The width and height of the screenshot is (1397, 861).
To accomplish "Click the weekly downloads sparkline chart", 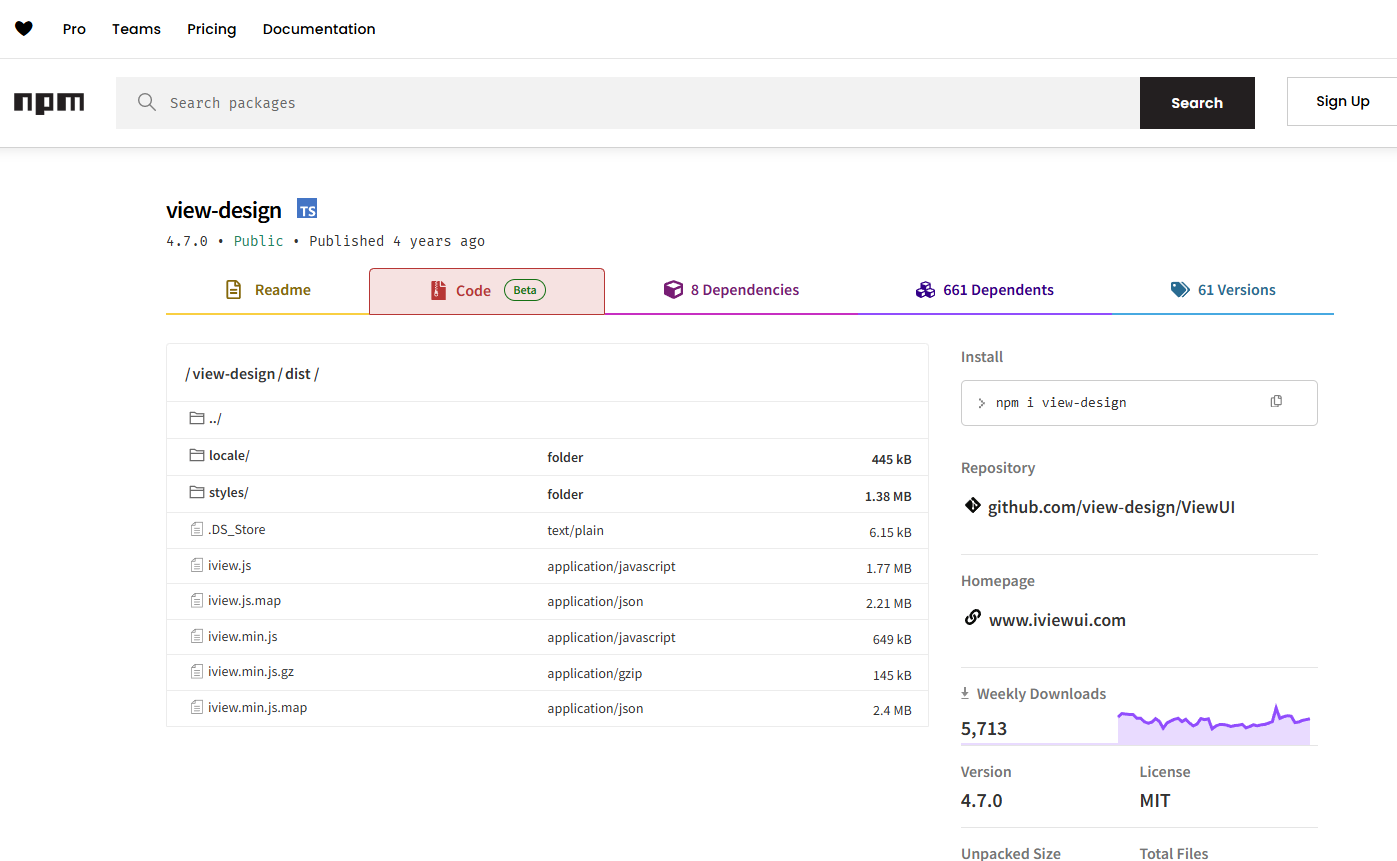I will coord(1213,725).
